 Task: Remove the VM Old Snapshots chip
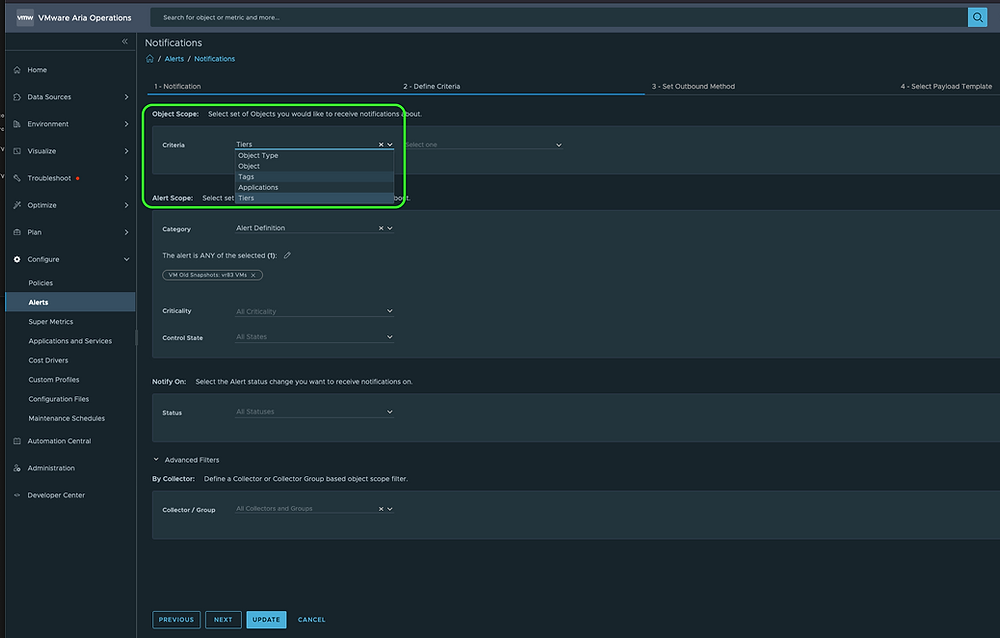[253, 275]
